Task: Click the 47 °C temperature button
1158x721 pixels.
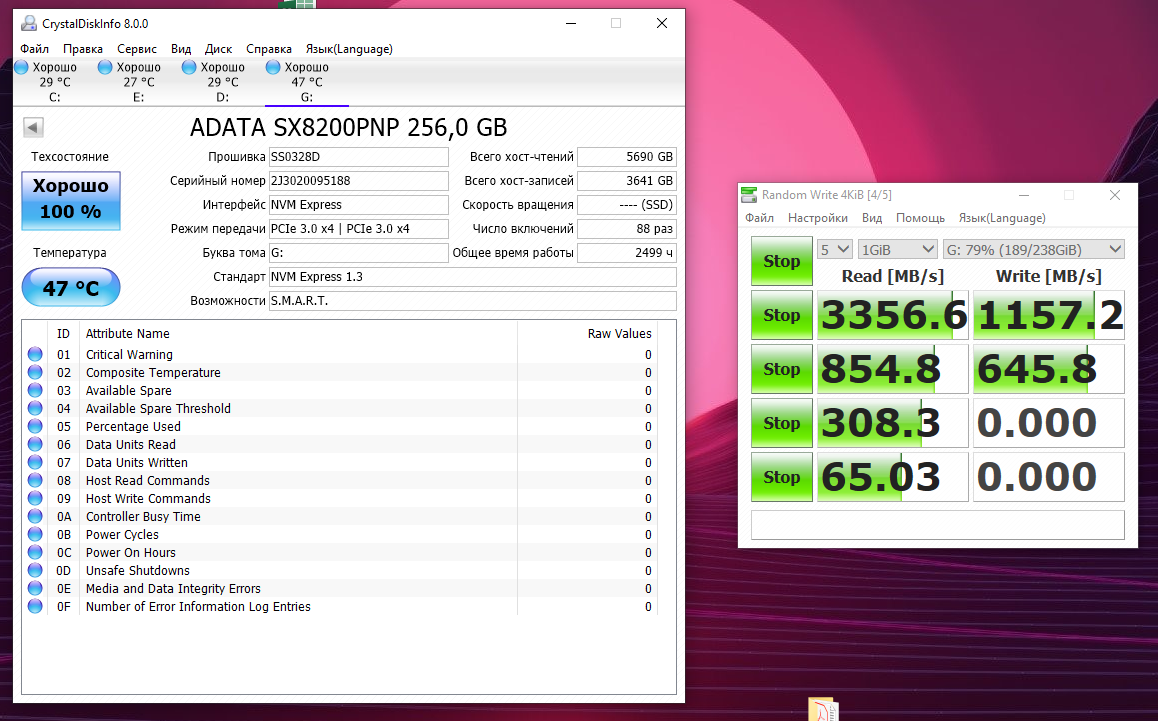Action: (71, 287)
